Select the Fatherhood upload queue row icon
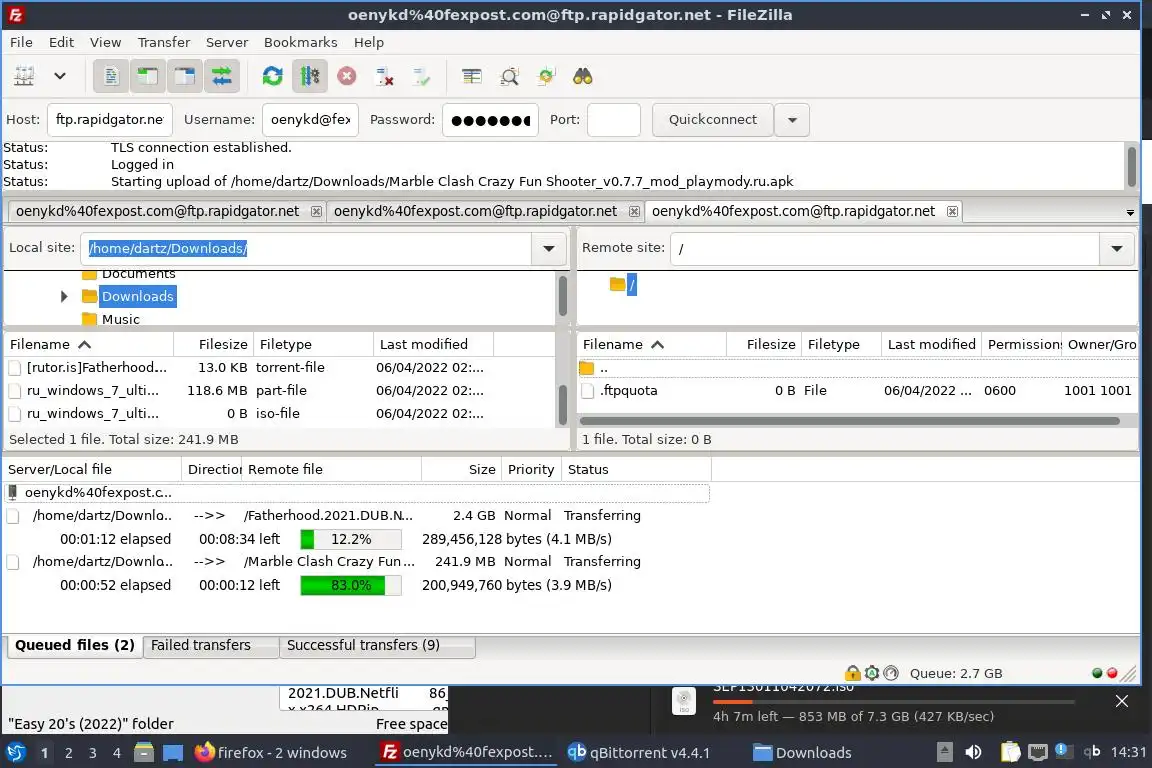This screenshot has width=1152, height=768. [x=12, y=517]
